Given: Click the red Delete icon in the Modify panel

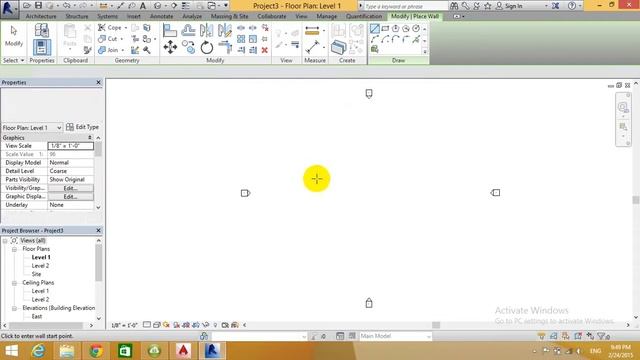Looking at the screenshot, I should coord(264,50).
